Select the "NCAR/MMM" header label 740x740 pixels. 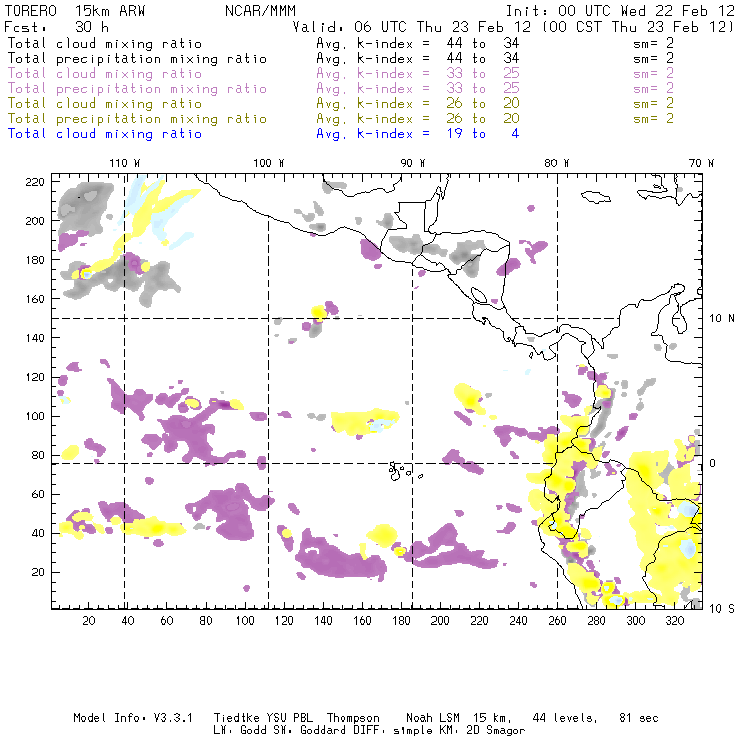pyautogui.click(x=260, y=11)
